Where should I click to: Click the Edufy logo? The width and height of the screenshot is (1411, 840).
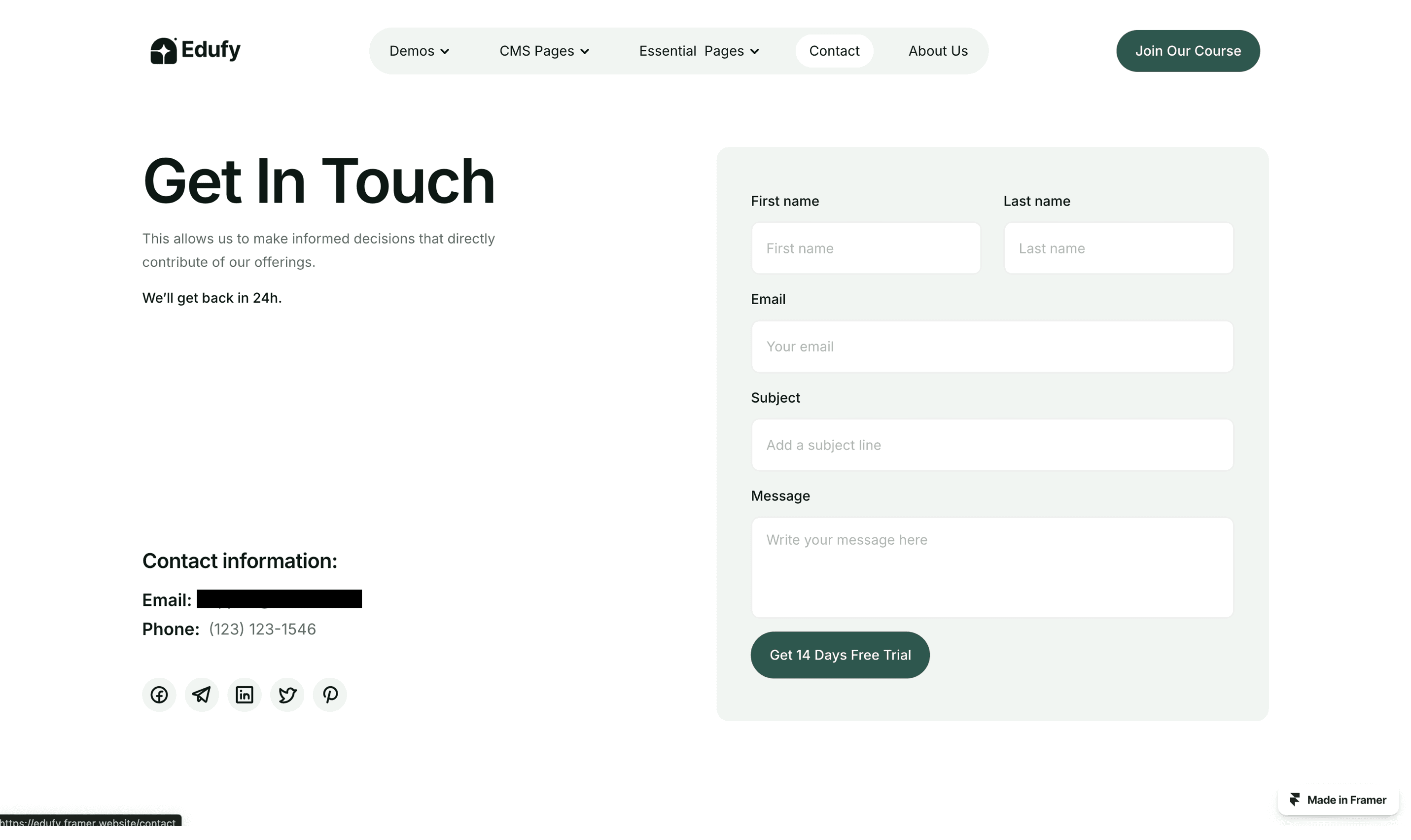pyautogui.click(x=195, y=50)
